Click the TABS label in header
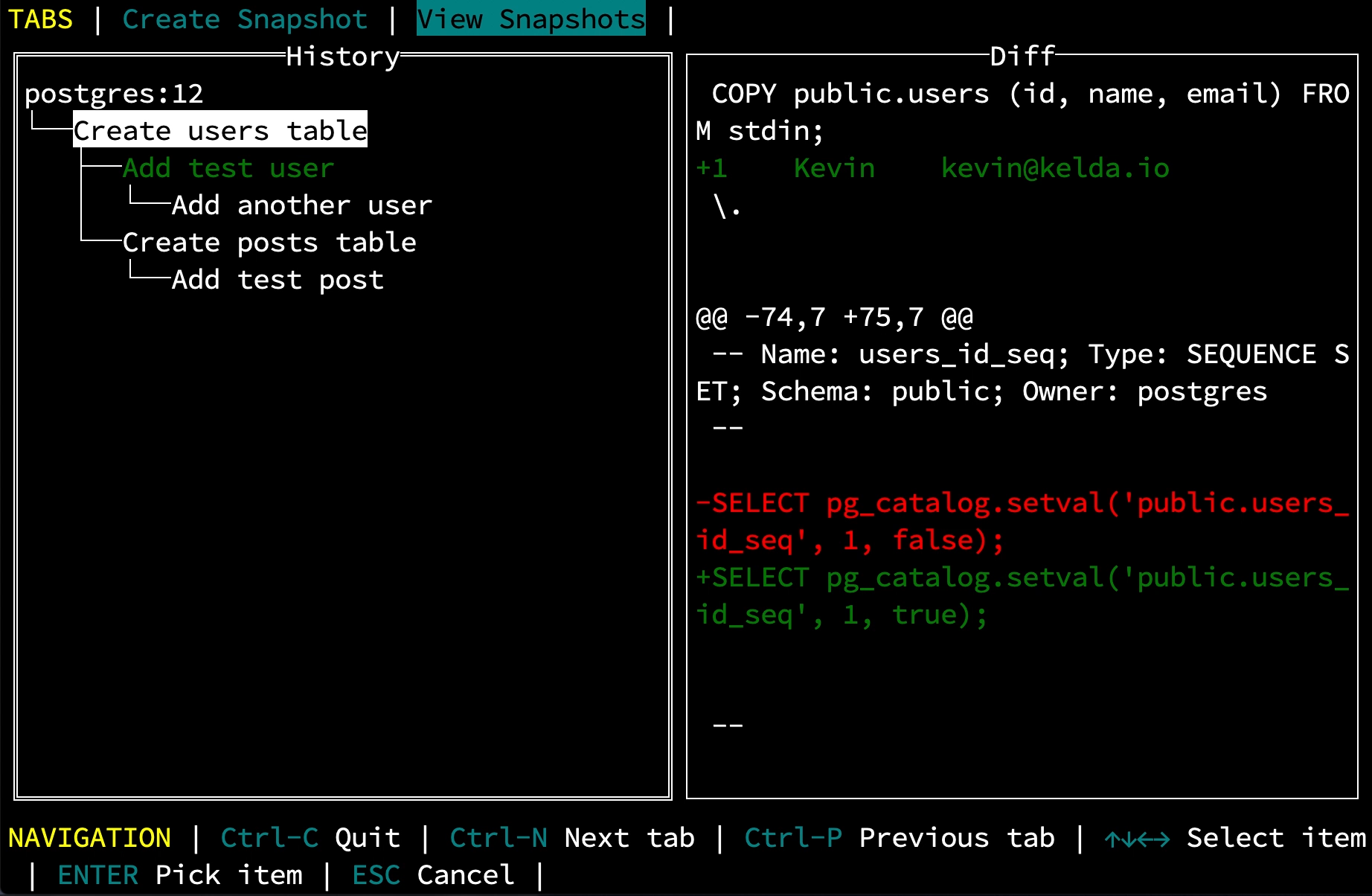The height and width of the screenshot is (896, 1372). point(40,19)
